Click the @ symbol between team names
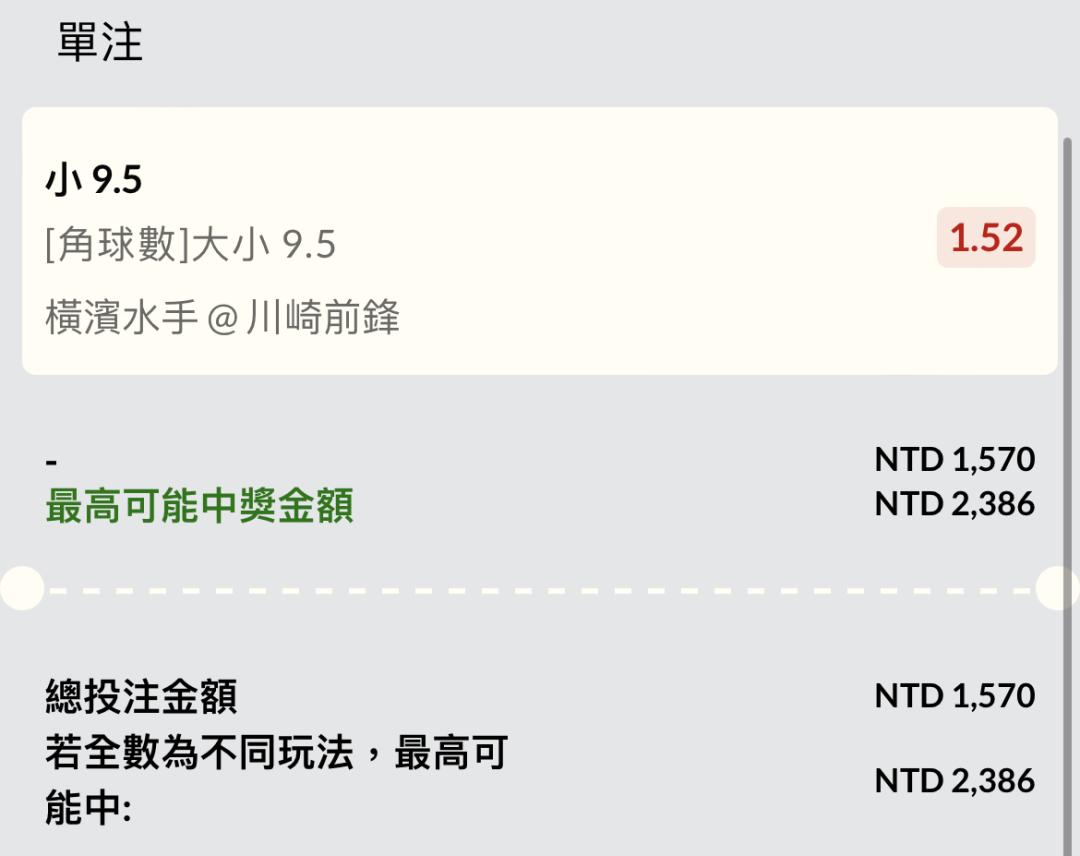This screenshot has height=856, width=1080. (220, 319)
